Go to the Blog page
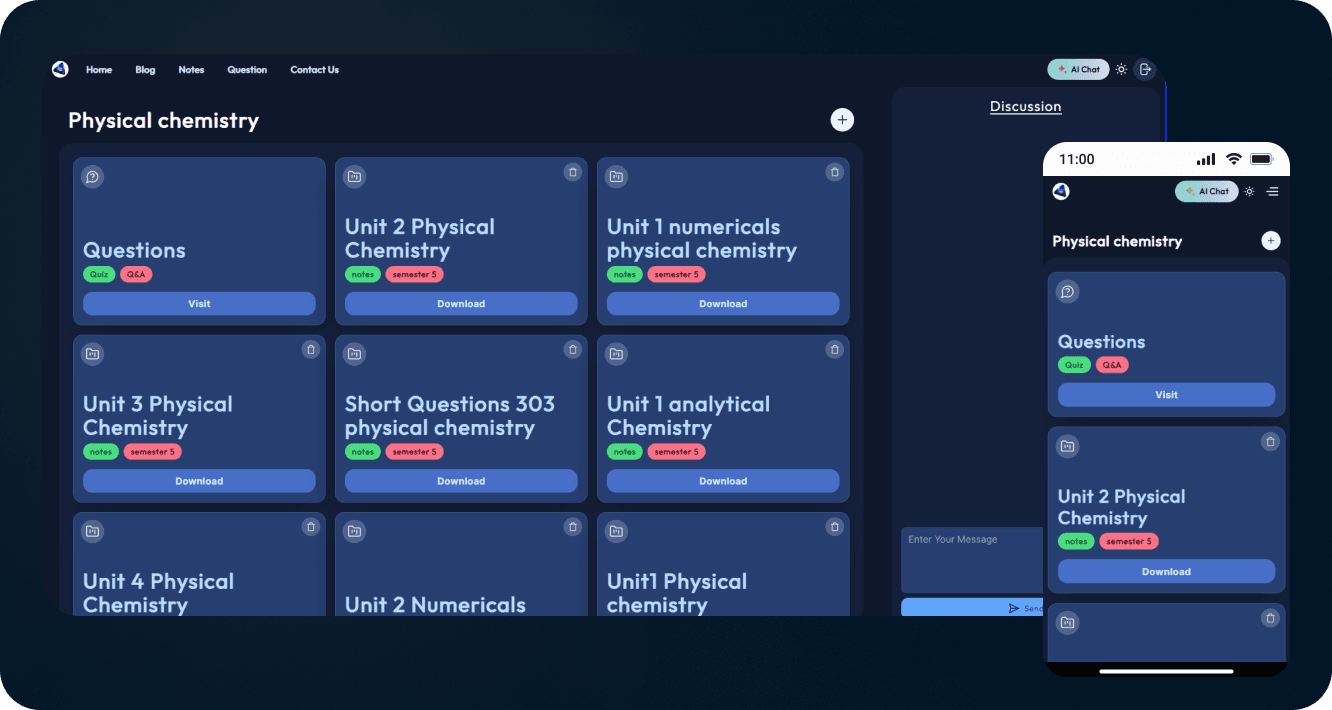1332x710 pixels. (x=145, y=70)
